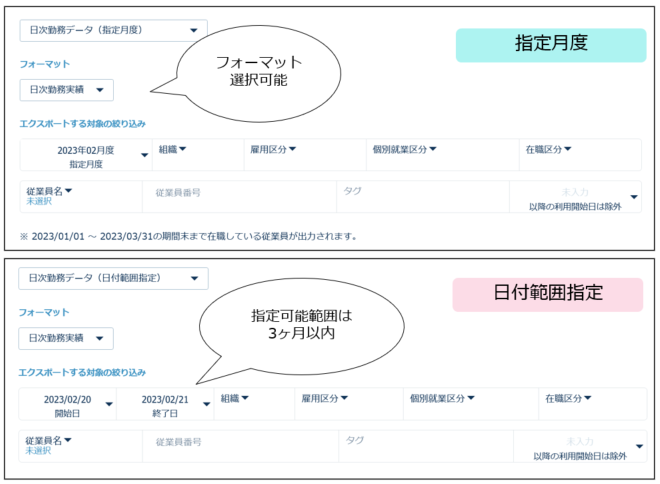This screenshot has height=484, width=660.
Task: Click the フォーマット heading in the 指定月度 panel
Action: point(45,64)
